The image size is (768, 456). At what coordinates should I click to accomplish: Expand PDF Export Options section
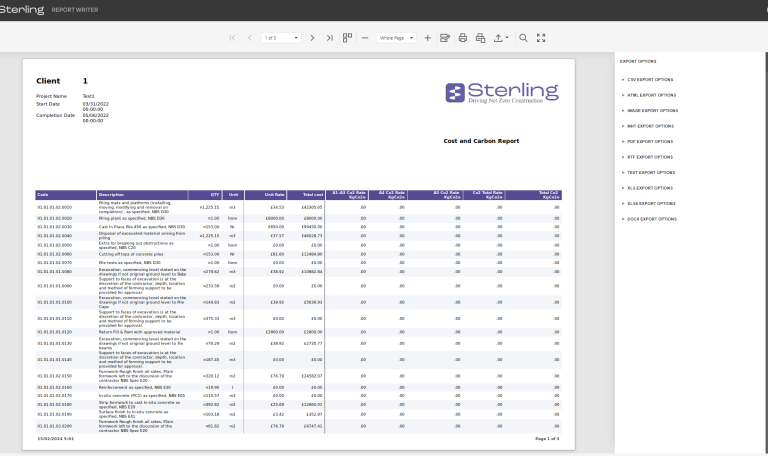click(x=651, y=141)
